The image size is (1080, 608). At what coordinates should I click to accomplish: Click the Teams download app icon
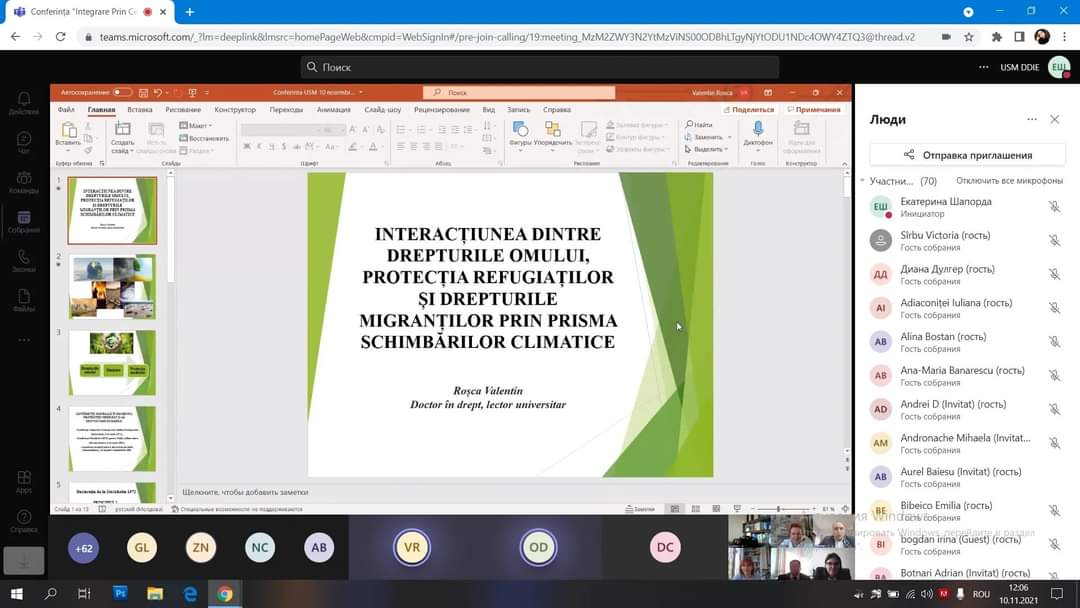tap(23, 560)
